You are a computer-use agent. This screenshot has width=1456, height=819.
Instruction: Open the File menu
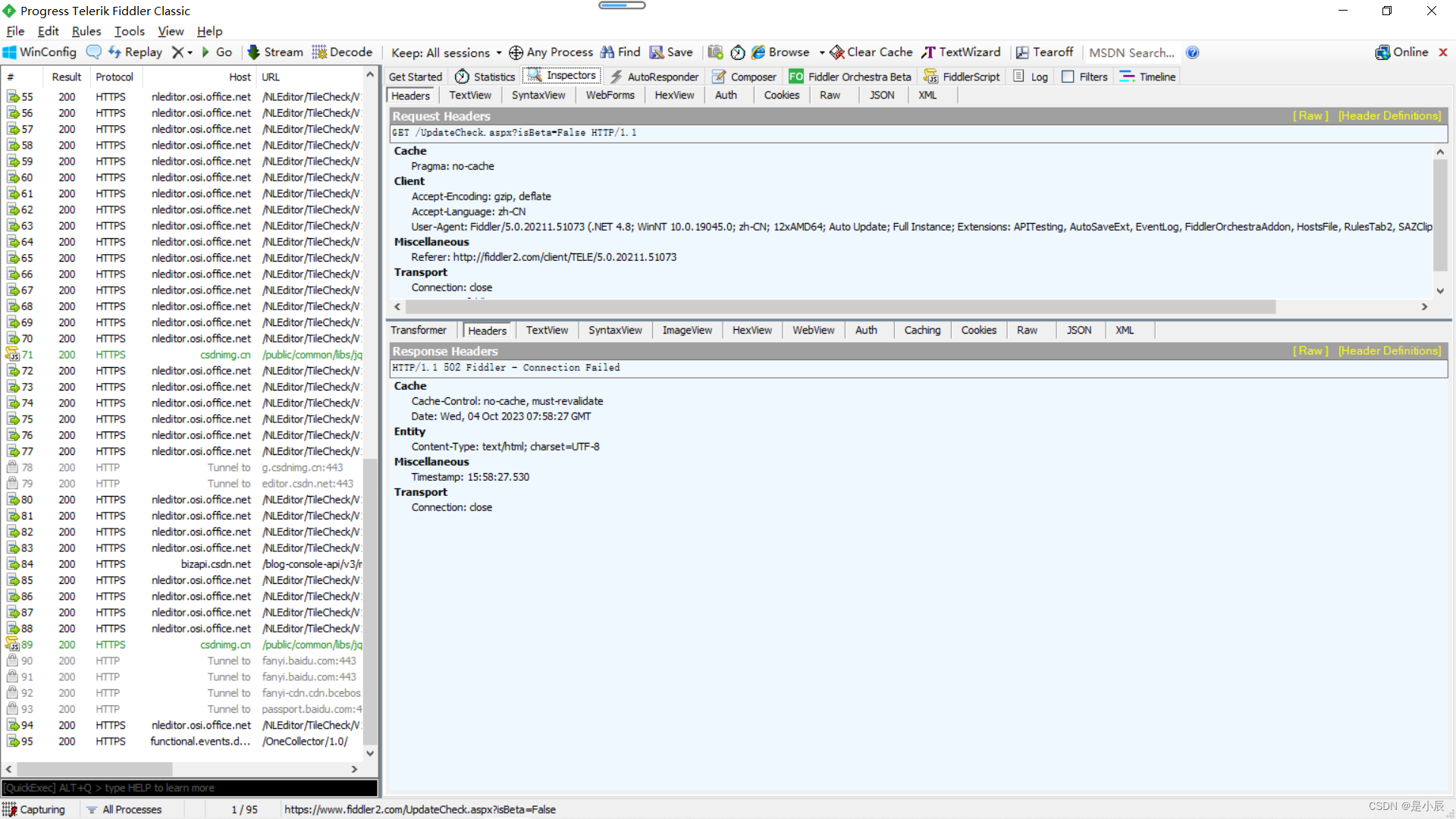(15, 31)
